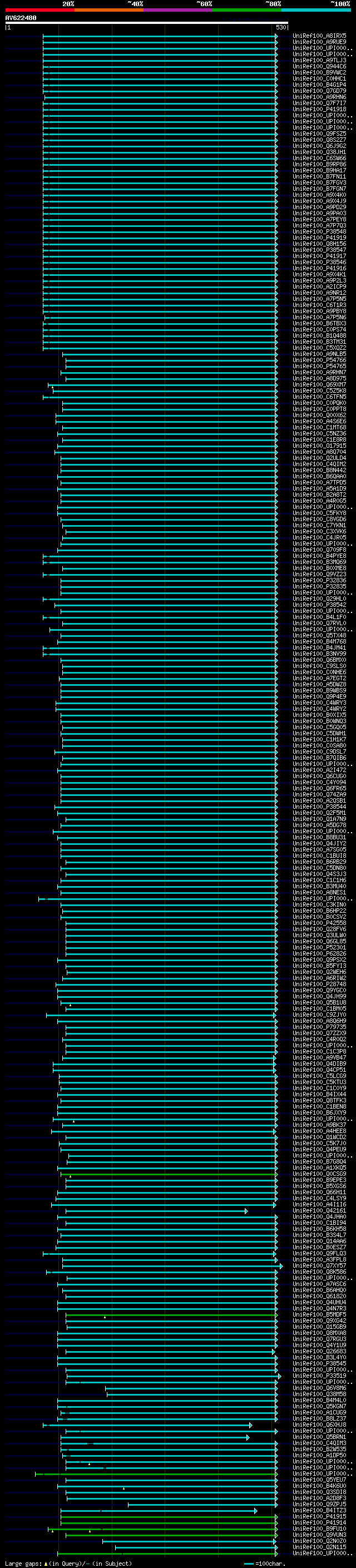356x1568 pixels.
Task: Click the UniRef100_A7EGT2 label
Action: [x=319, y=678]
